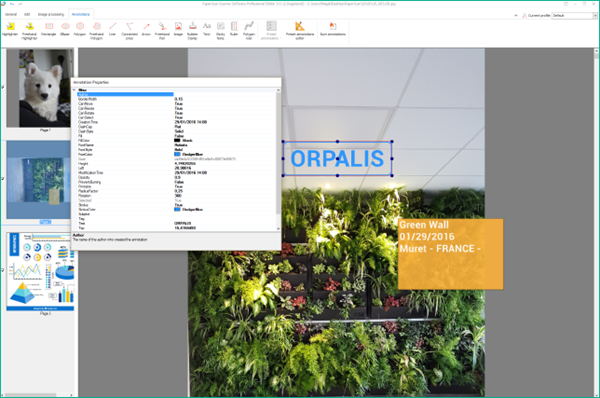Screen dimensions: 600x398
Task: Insert an Image annotation
Action: pyautogui.click(x=178, y=29)
